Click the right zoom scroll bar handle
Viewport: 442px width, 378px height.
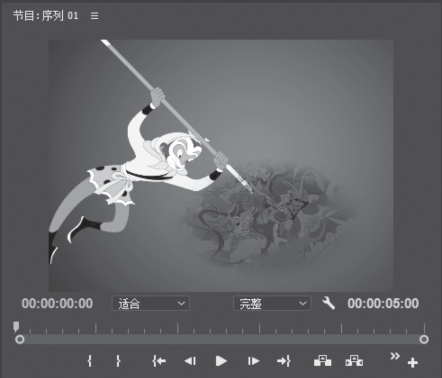point(424,339)
